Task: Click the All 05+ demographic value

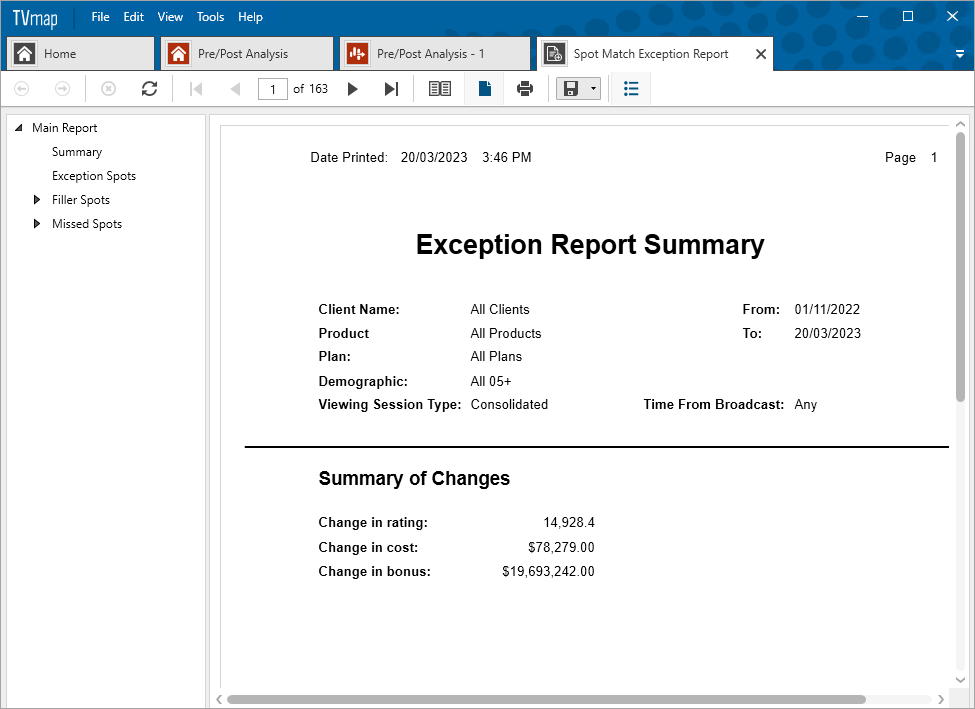Action: 491,381
